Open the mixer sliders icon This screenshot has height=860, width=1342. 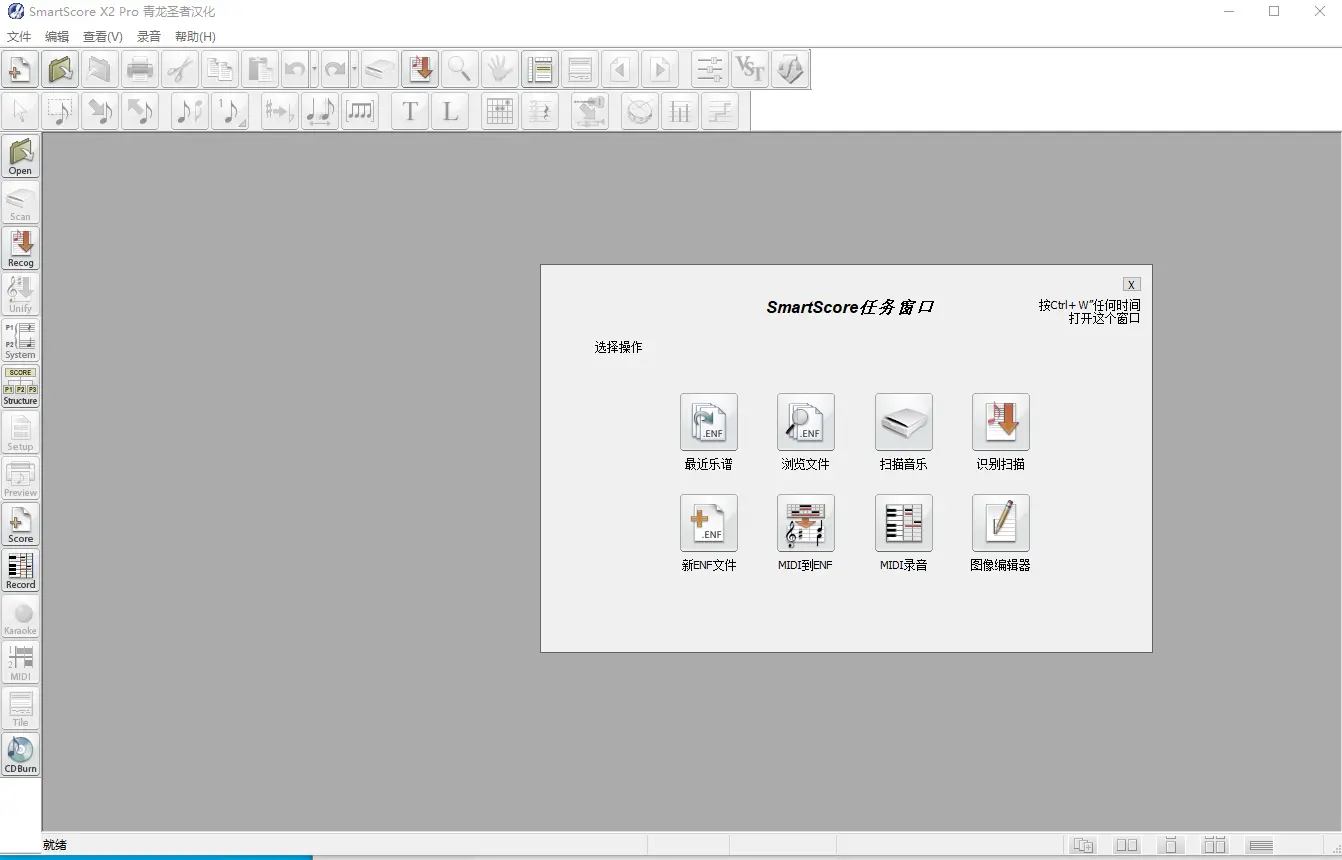click(x=710, y=70)
